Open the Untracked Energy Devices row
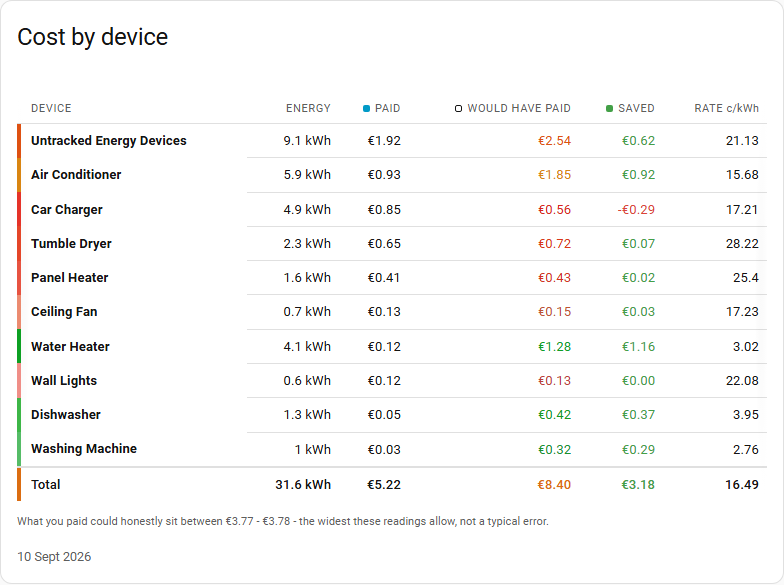This screenshot has width=784, height=585. (392, 141)
